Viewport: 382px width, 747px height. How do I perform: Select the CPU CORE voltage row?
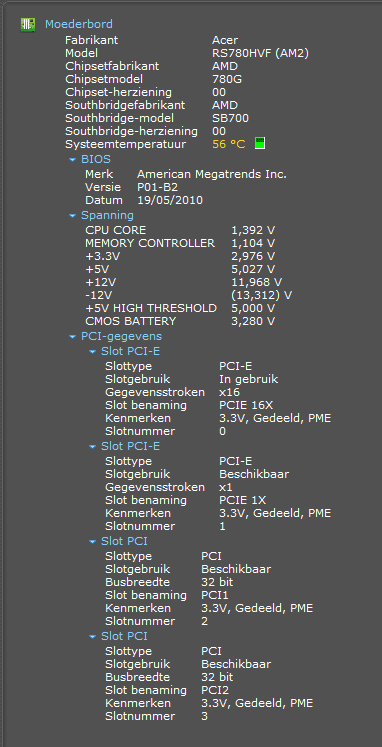(180, 230)
